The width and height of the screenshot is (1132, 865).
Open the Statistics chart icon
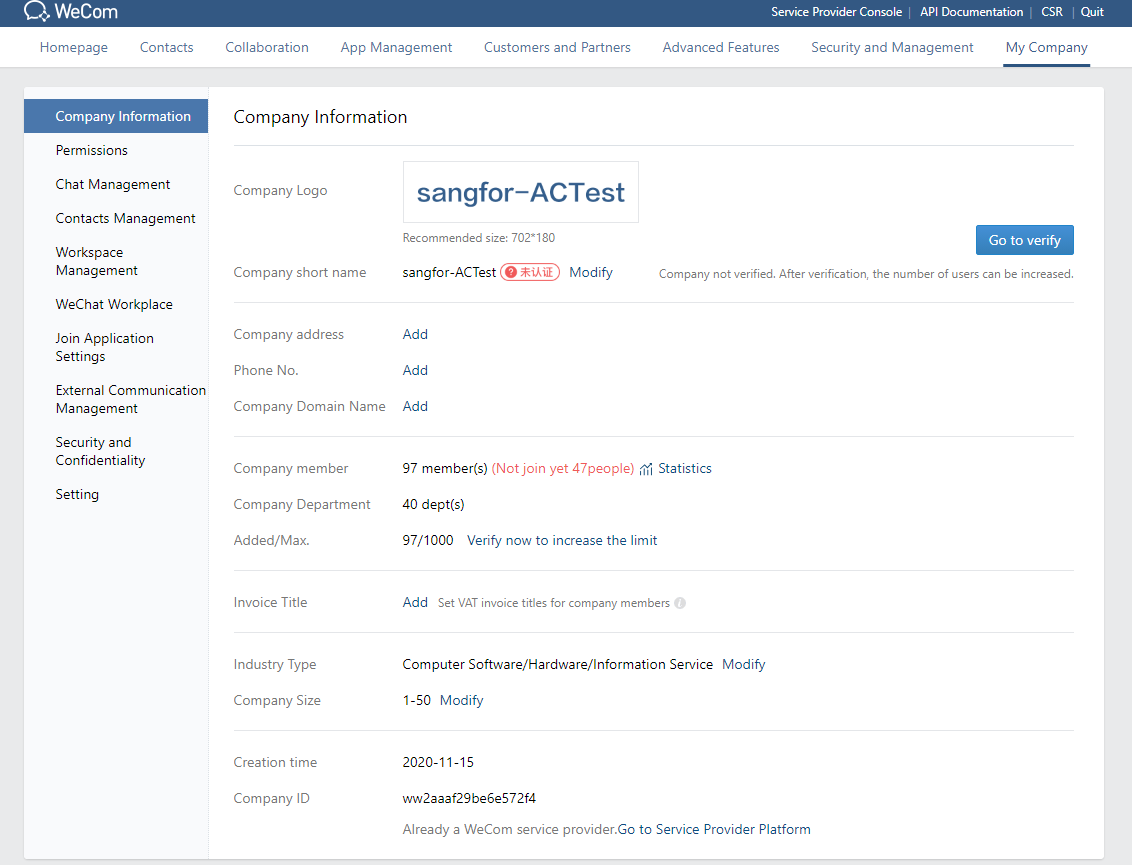point(646,469)
